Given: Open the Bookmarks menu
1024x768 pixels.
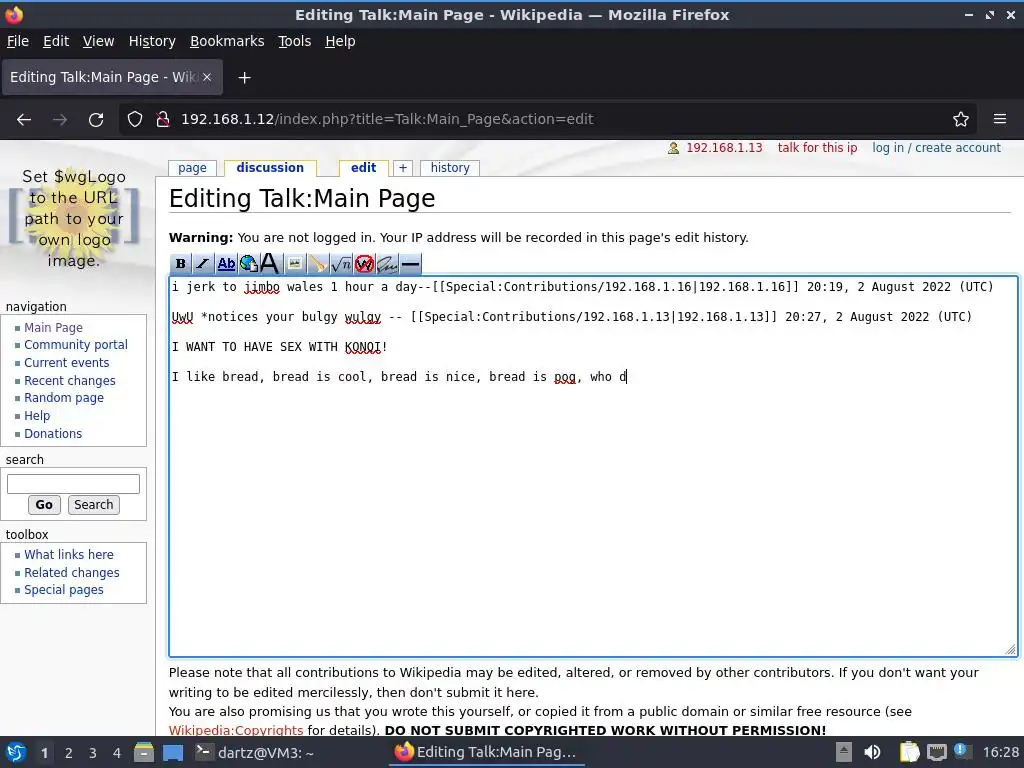Looking at the screenshot, I should point(227,41).
